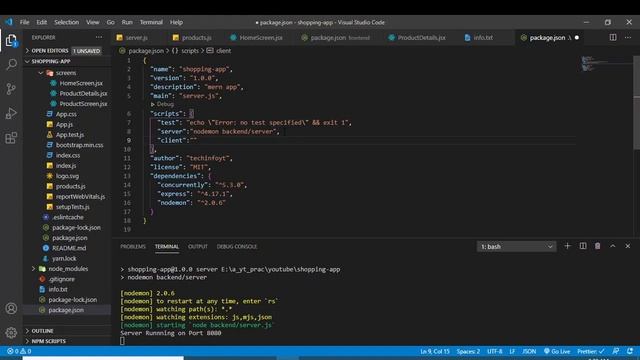Open the Manage gear settings

tap(11, 332)
